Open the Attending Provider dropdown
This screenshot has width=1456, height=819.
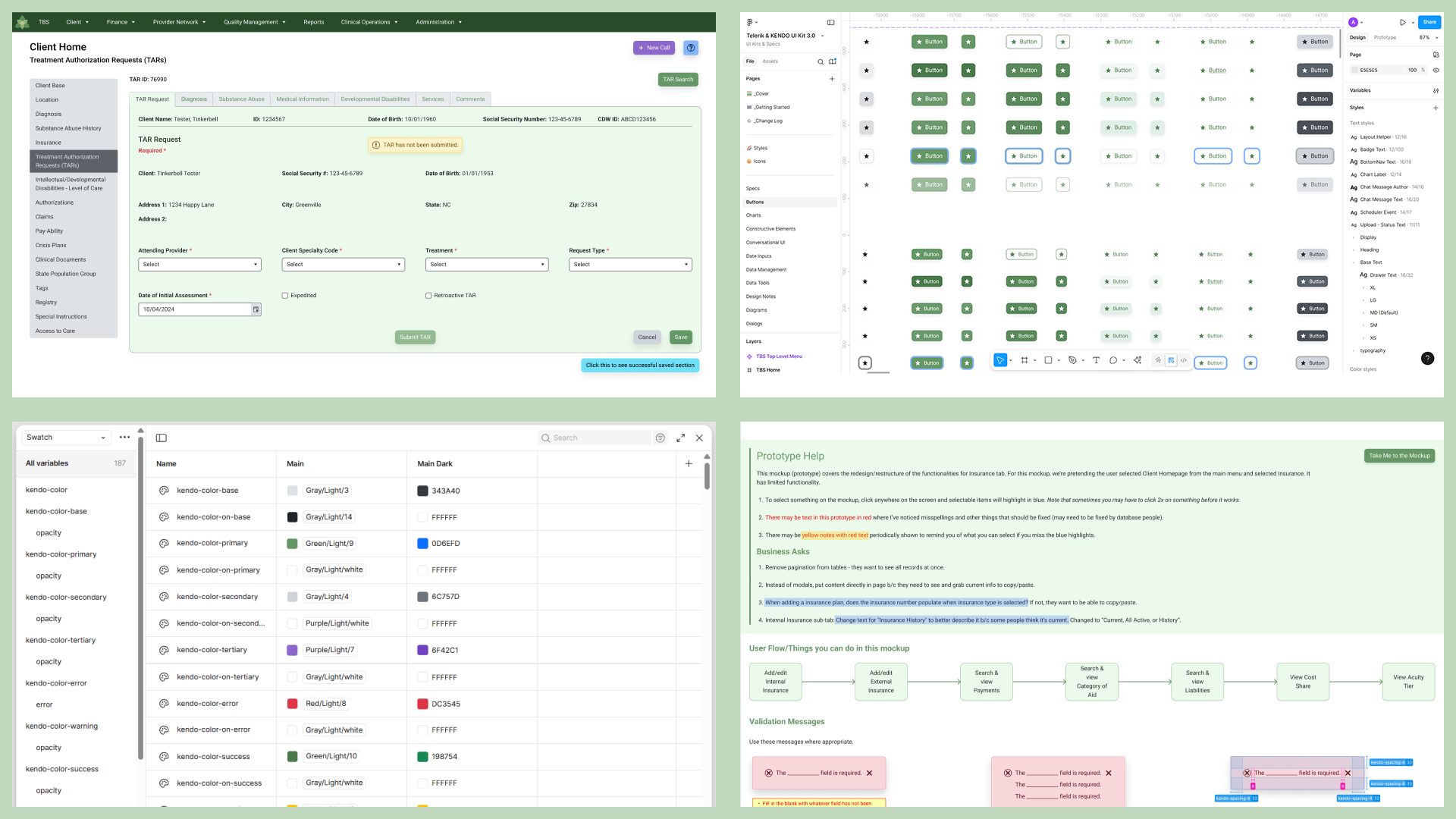[199, 265]
